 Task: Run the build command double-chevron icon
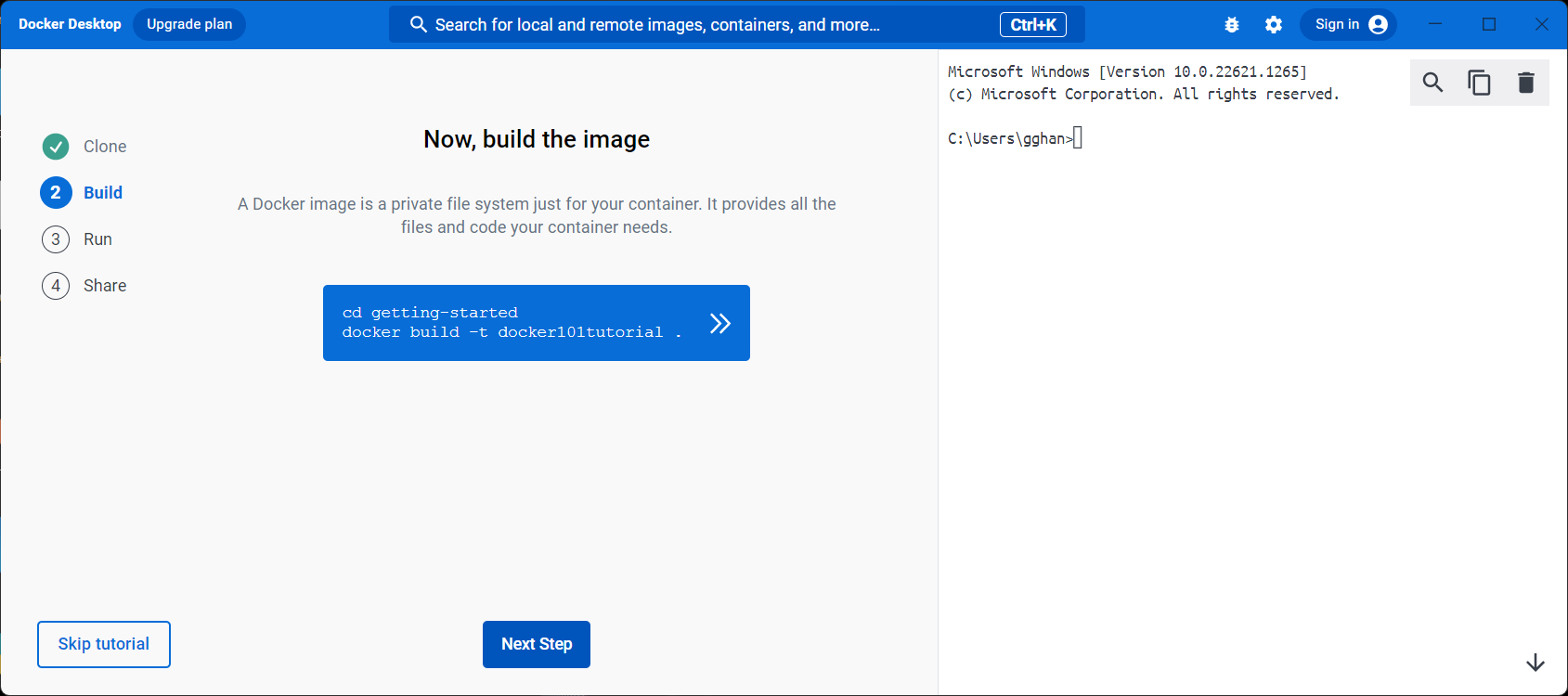click(x=720, y=323)
